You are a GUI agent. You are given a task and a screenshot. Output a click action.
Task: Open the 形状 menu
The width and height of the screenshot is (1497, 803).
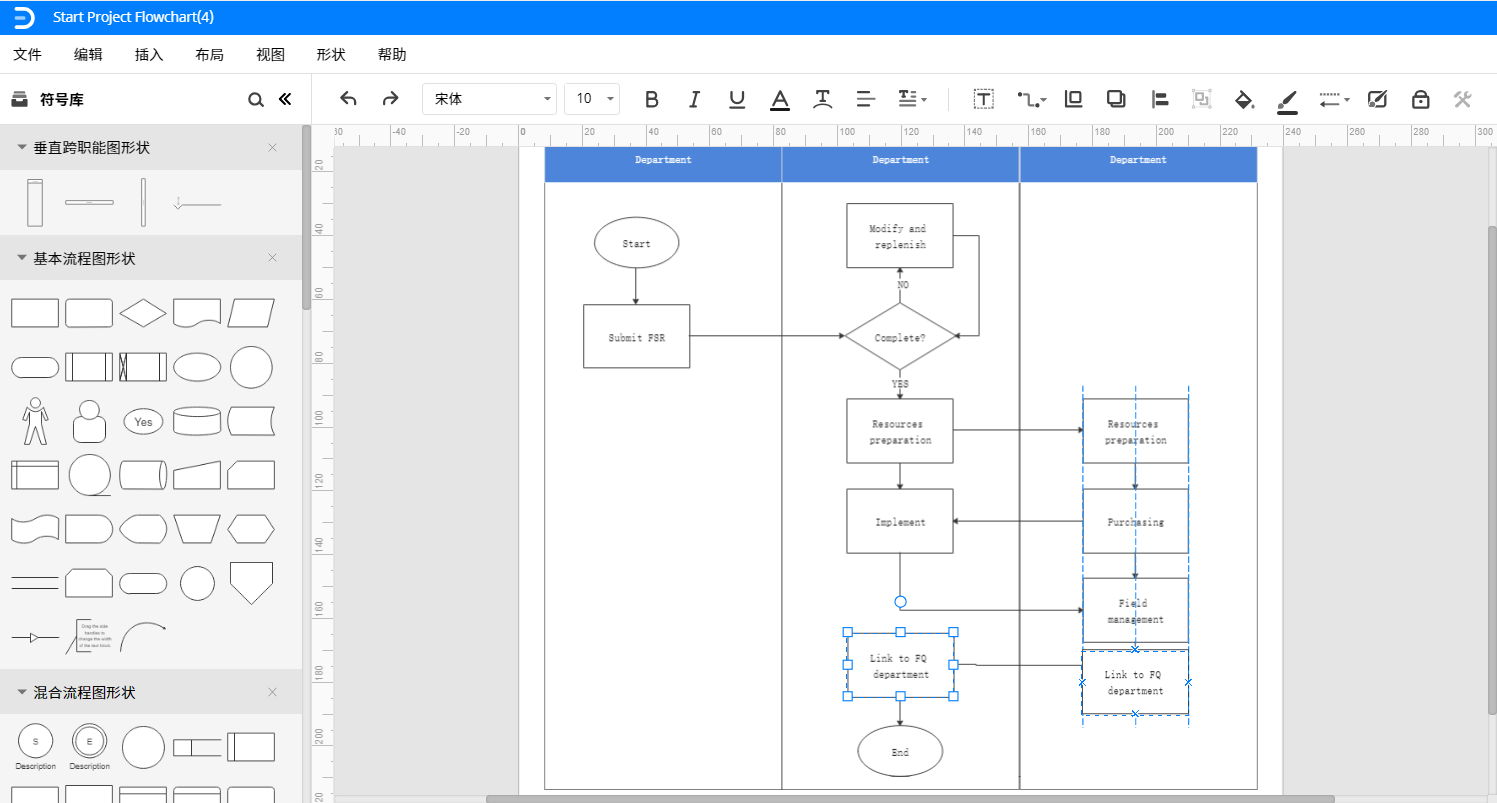(331, 55)
